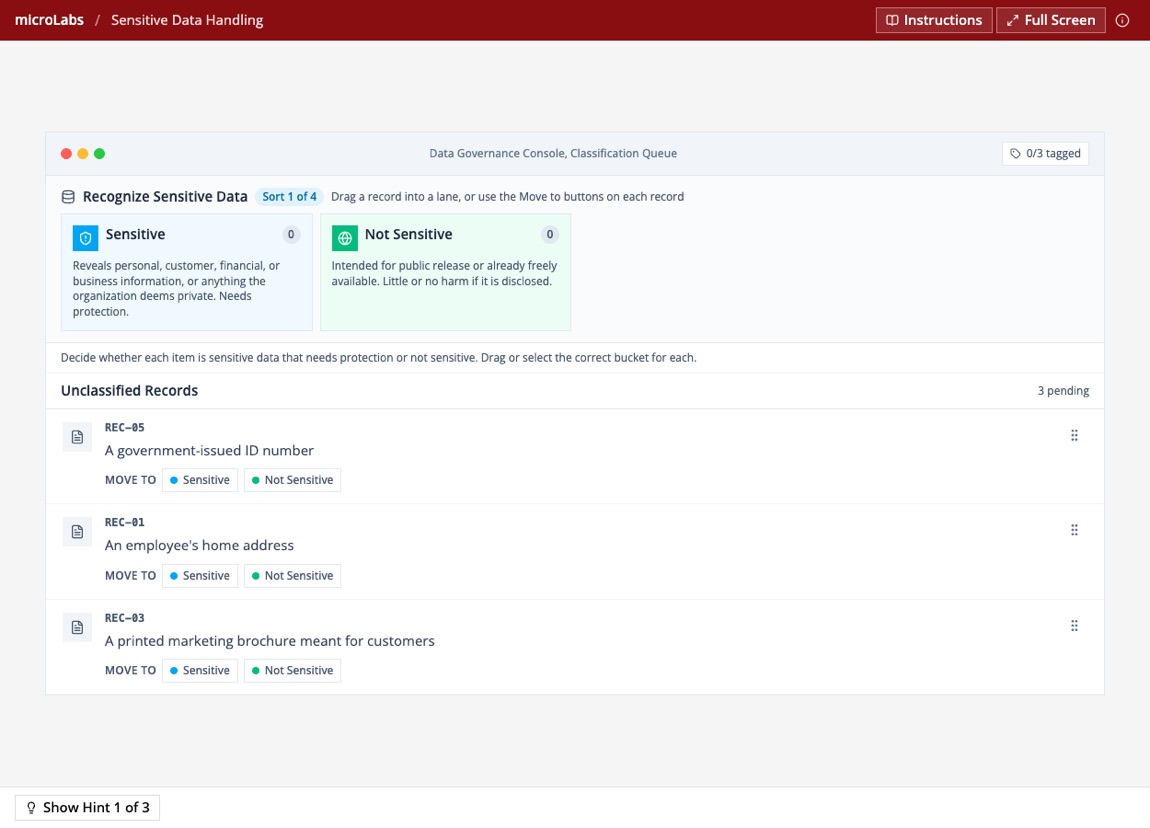Click the Unclassified Records heading
Viewport: 1150px width, 828px height.
click(129, 391)
